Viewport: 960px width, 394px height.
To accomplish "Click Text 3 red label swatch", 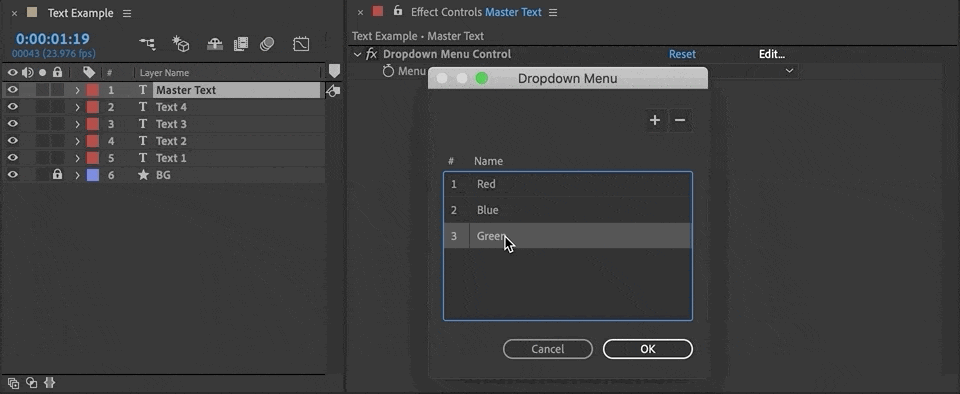I will click(x=92, y=124).
